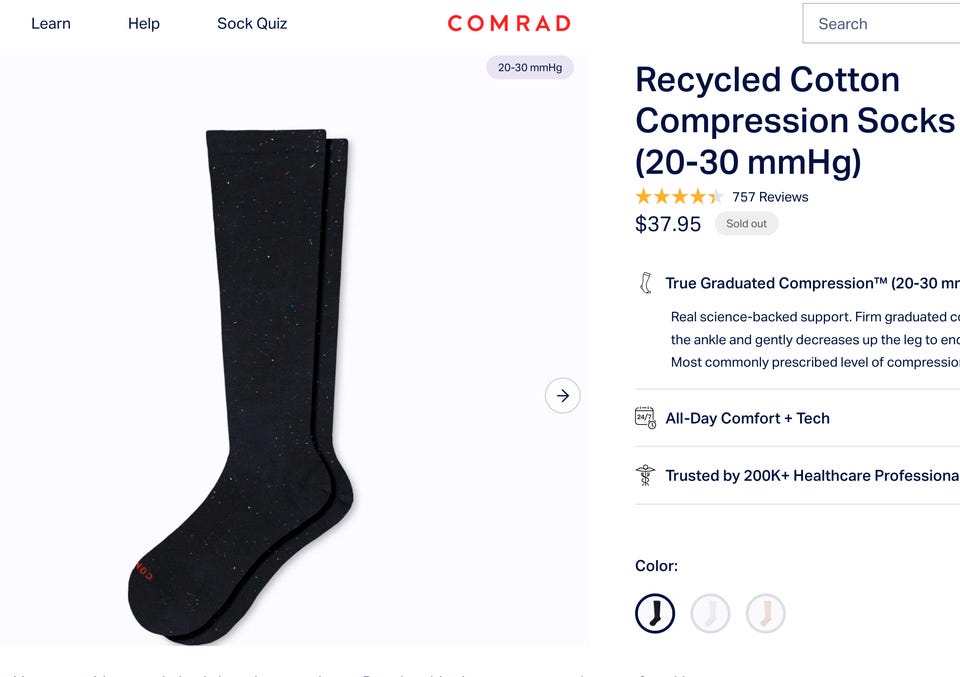Open the Help menu item

tap(144, 24)
